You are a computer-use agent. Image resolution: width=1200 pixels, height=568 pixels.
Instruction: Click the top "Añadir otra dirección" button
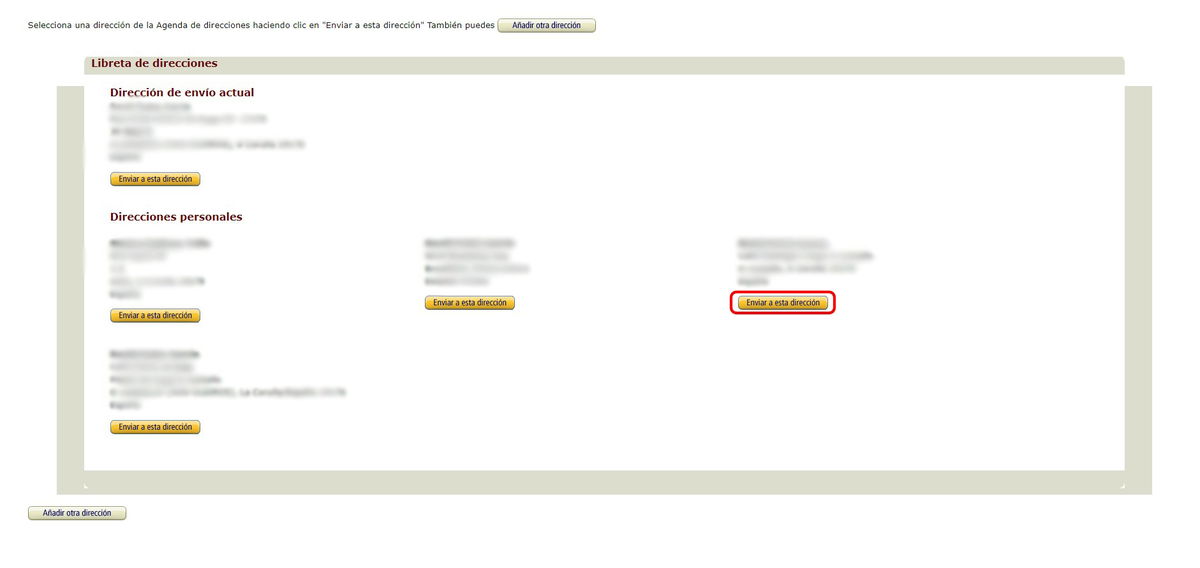click(546, 25)
